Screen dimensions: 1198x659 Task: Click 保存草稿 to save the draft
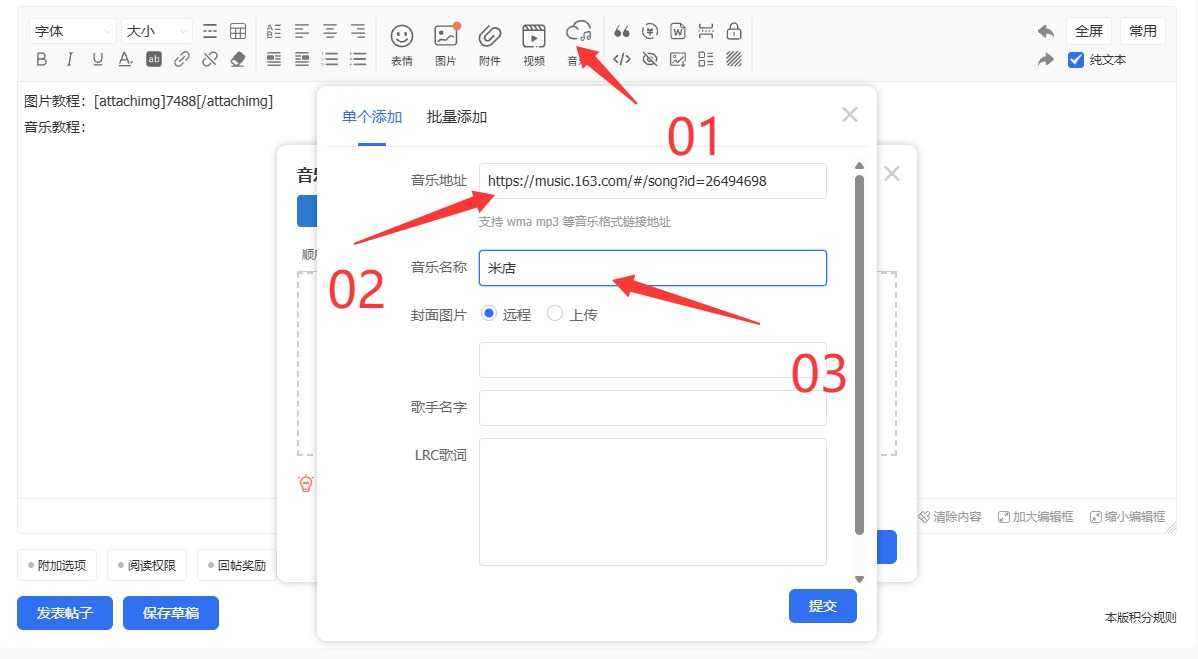(171, 613)
